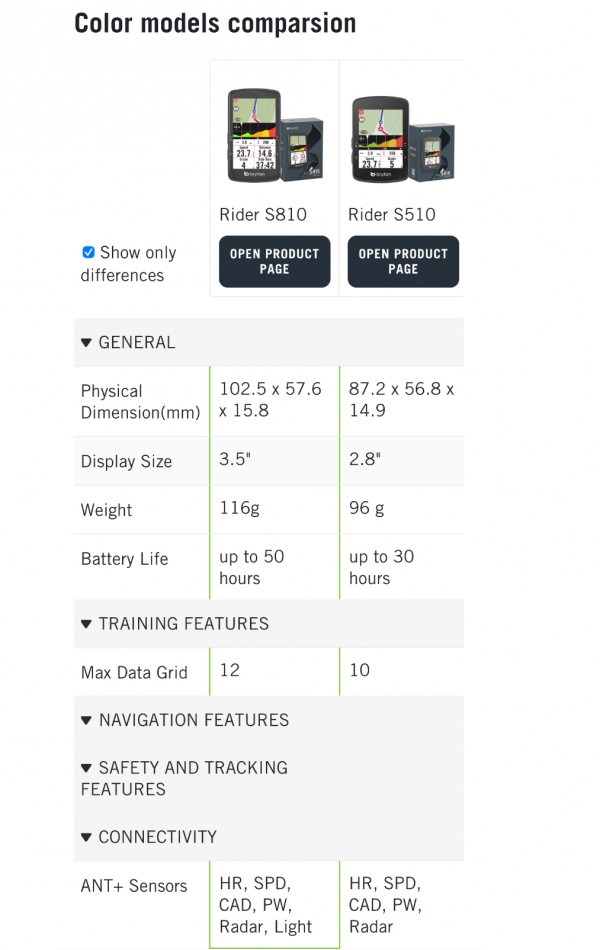Select the Display Size row label
600x950 pixels.
click(126, 461)
